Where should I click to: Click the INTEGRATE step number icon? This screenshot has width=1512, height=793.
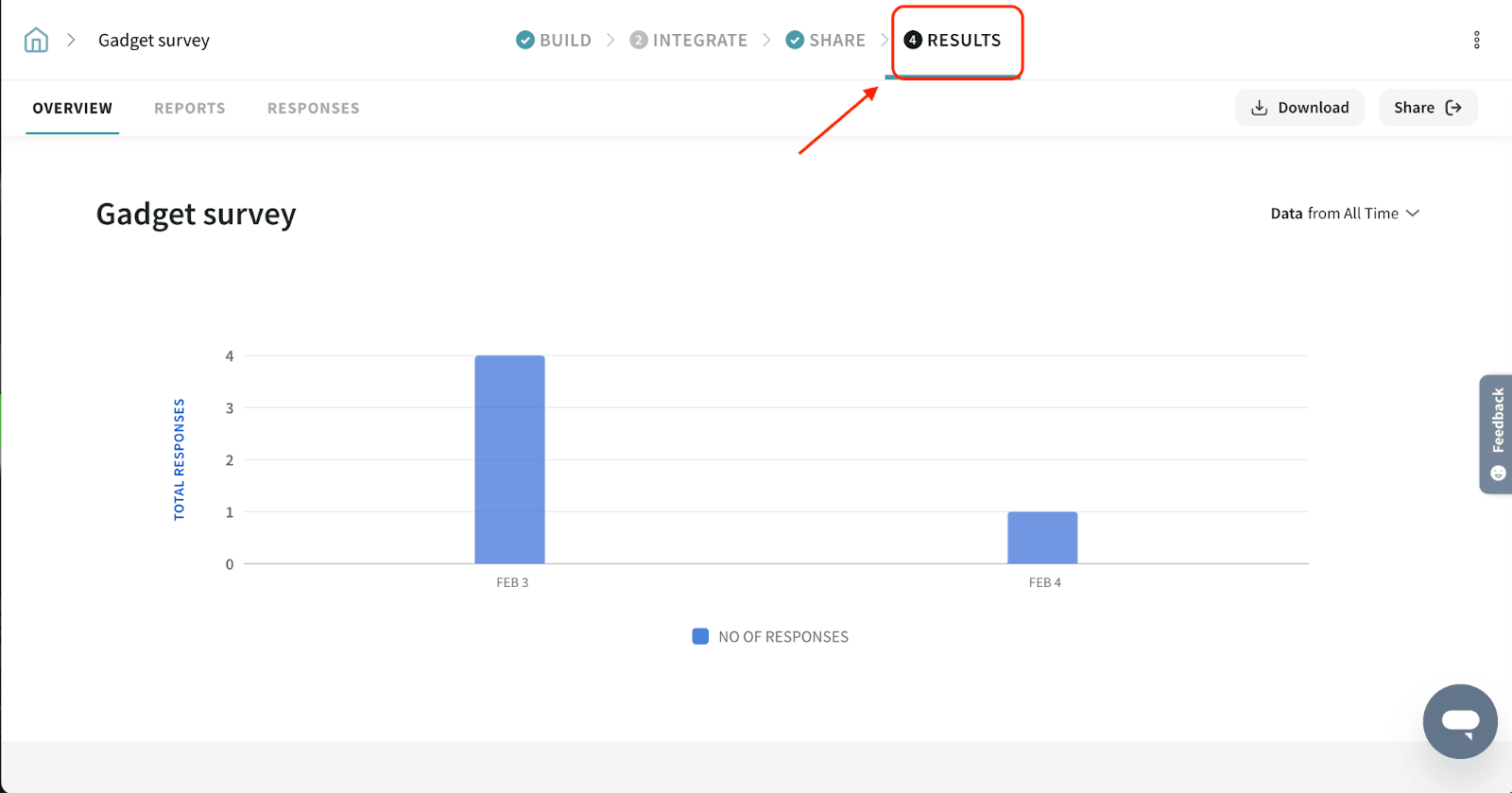click(639, 40)
